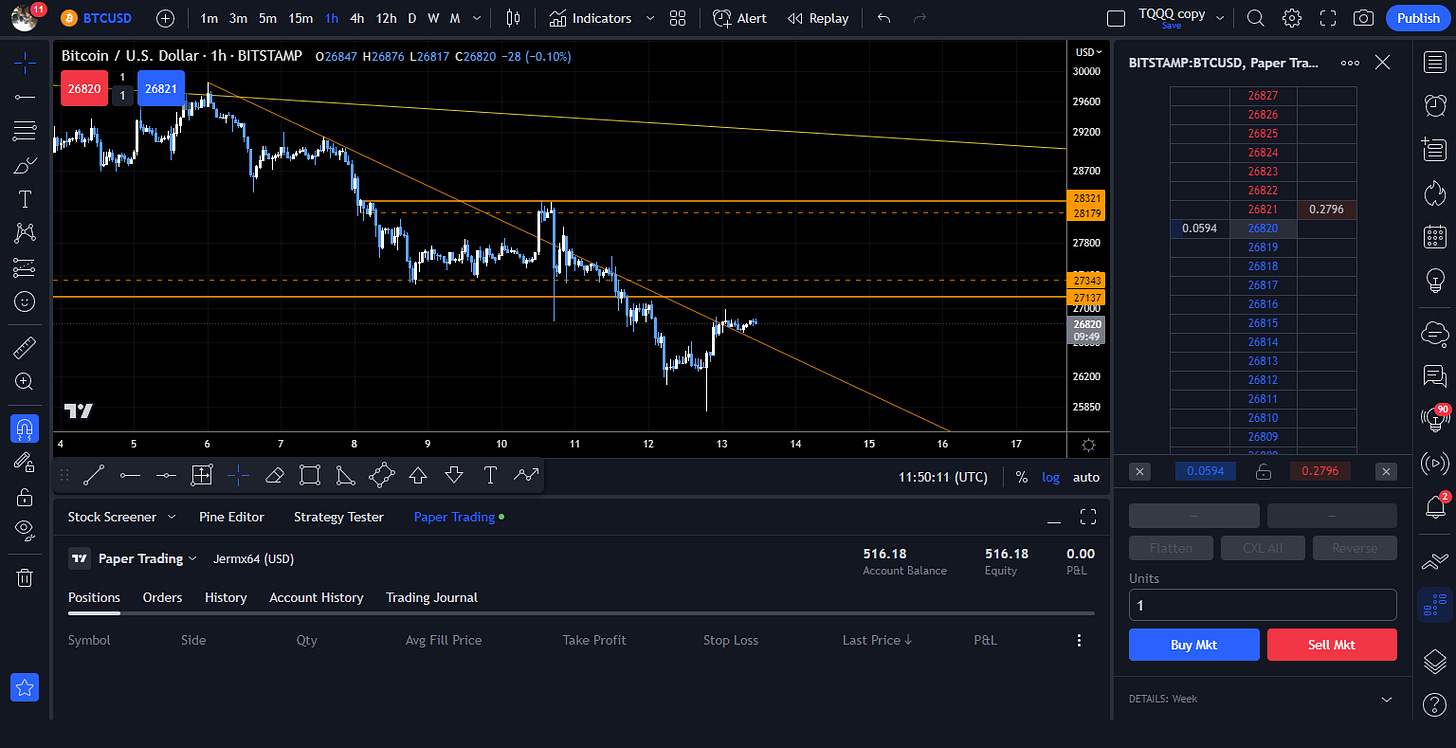The image size is (1456, 748).
Task: Open the economic calendar icon
Action: tap(1435, 237)
